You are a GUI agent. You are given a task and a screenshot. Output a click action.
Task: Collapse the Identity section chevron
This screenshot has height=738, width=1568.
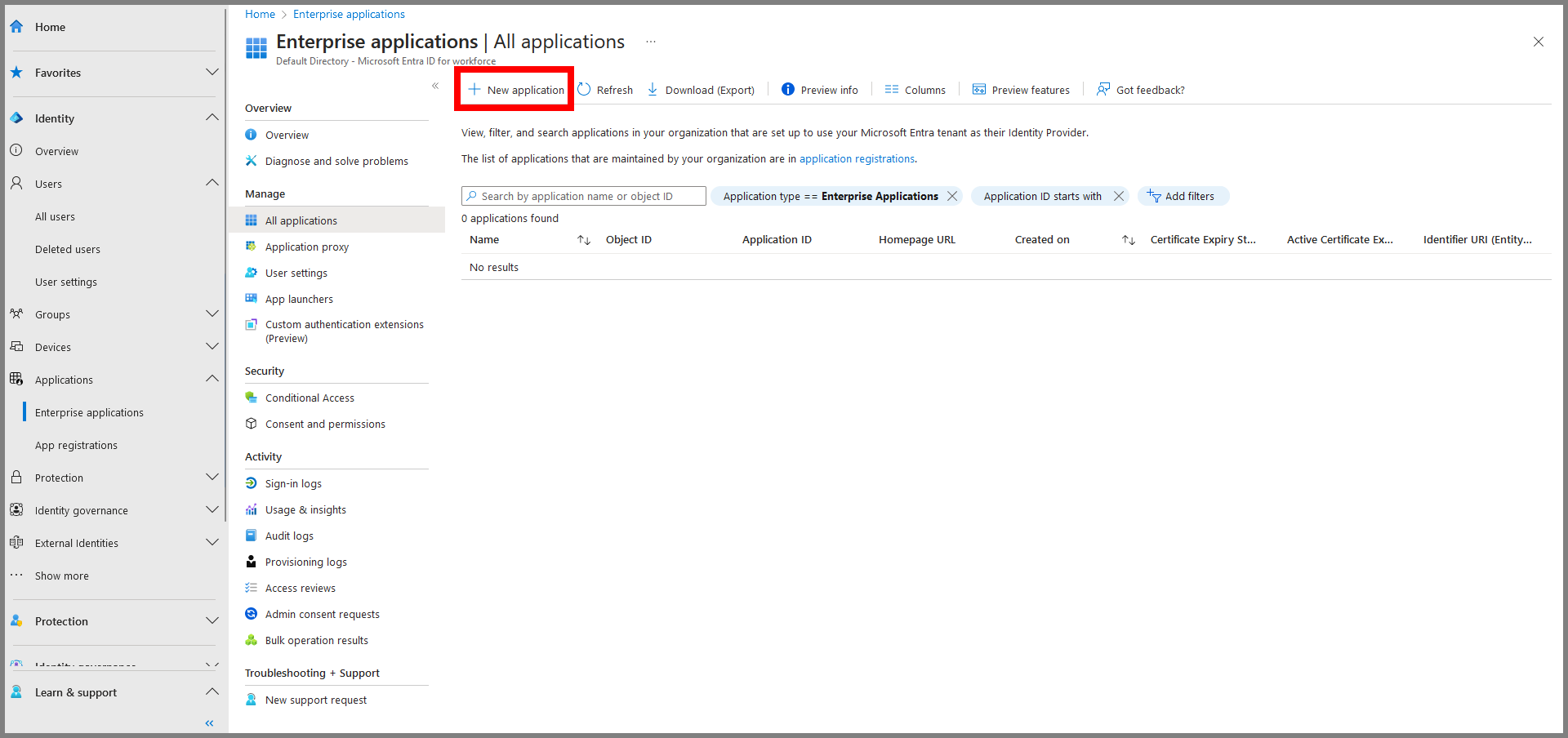coord(212,118)
